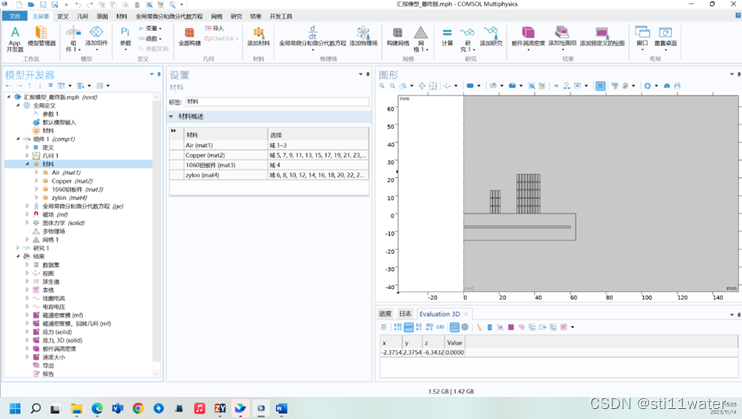This screenshot has width=742, height=419.
Task: Switch to the 日志 (Log) tab
Action: (405, 314)
